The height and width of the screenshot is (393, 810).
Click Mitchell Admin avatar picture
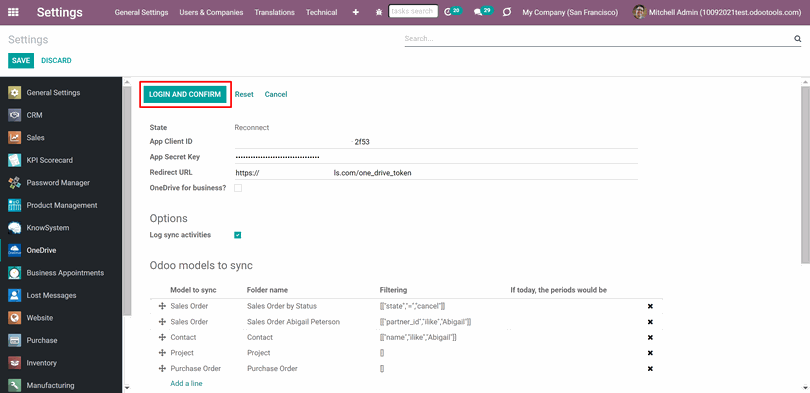coord(639,12)
